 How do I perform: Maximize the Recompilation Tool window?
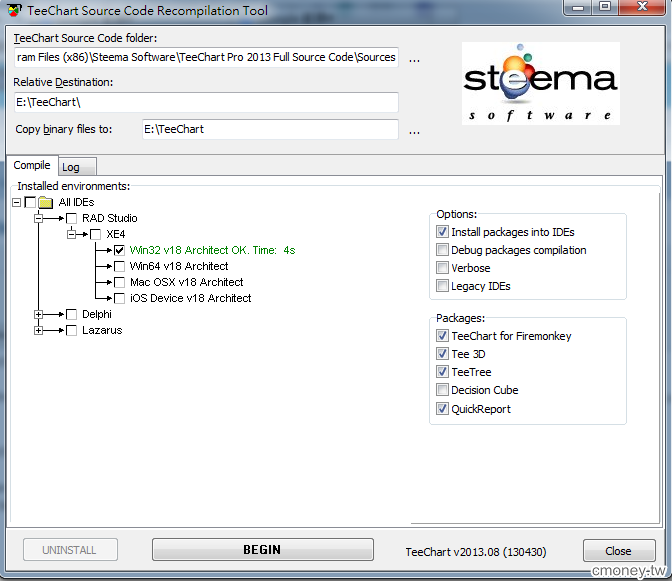coord(605,7)
